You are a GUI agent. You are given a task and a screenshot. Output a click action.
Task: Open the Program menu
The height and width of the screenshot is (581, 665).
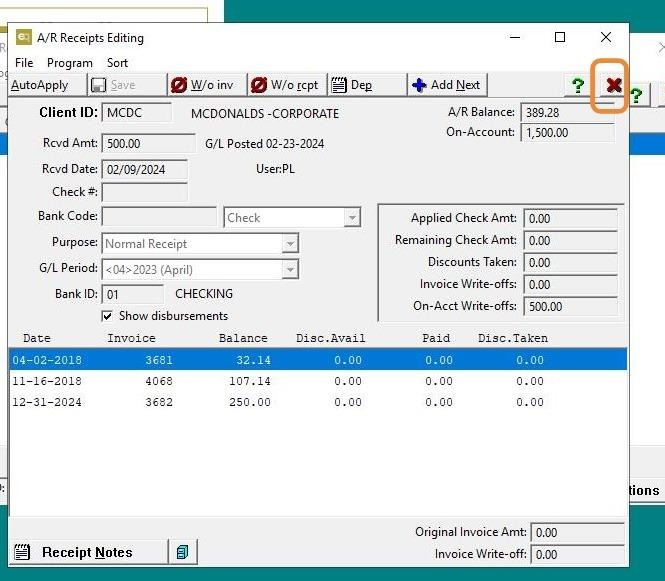coord(70,63)
